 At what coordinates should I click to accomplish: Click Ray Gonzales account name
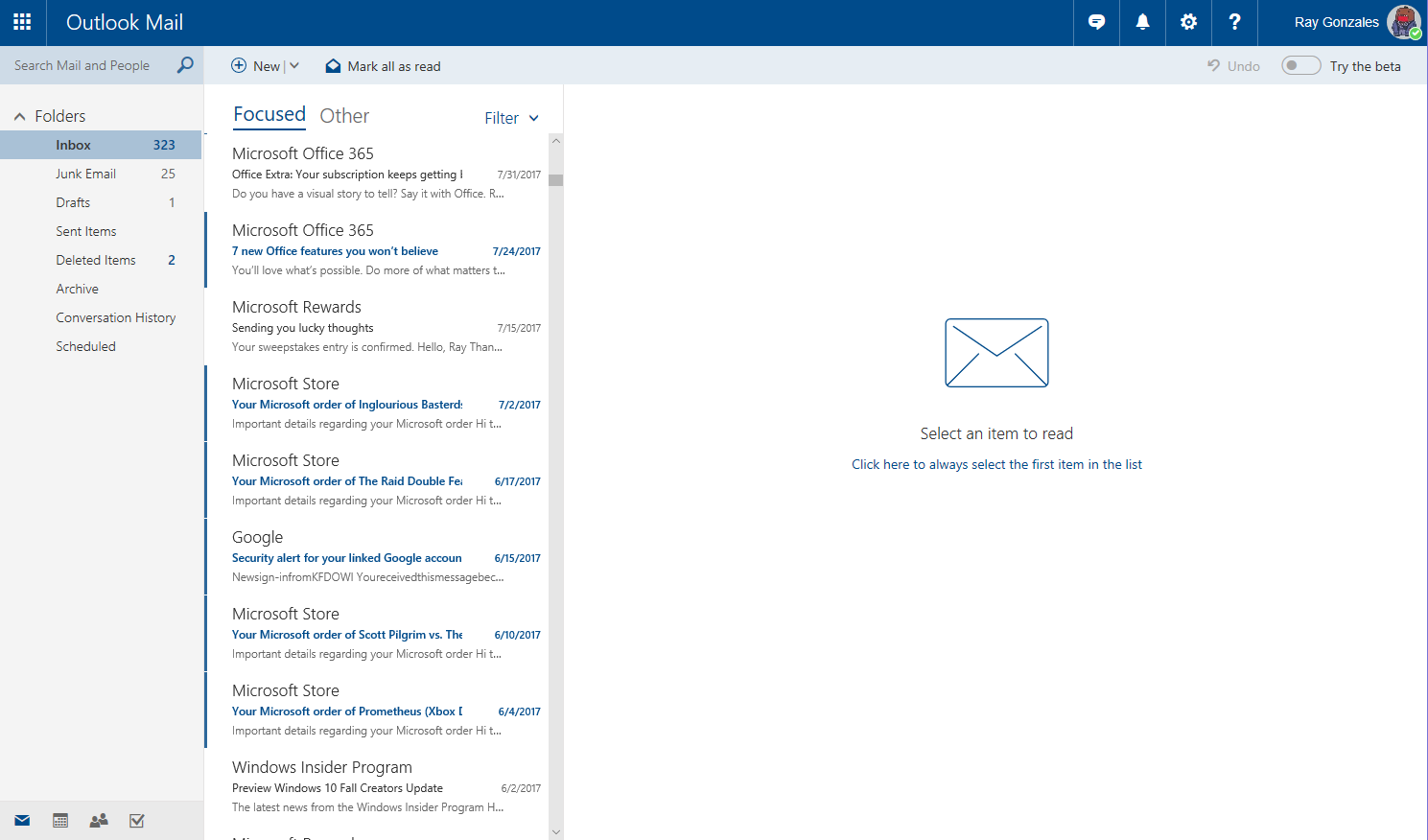click(1336, 22)
